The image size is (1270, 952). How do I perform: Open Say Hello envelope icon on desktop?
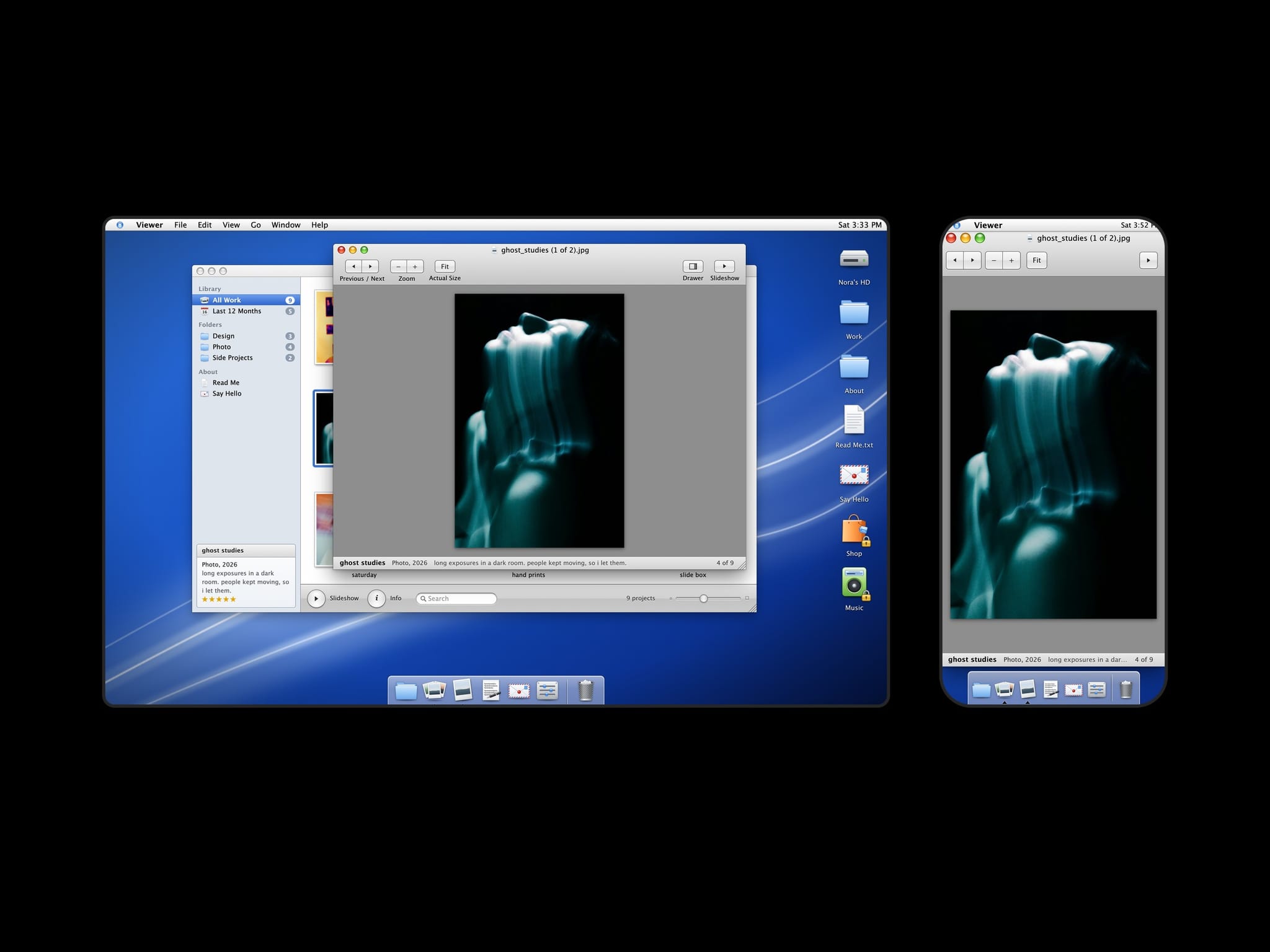[x=854, y=475]
